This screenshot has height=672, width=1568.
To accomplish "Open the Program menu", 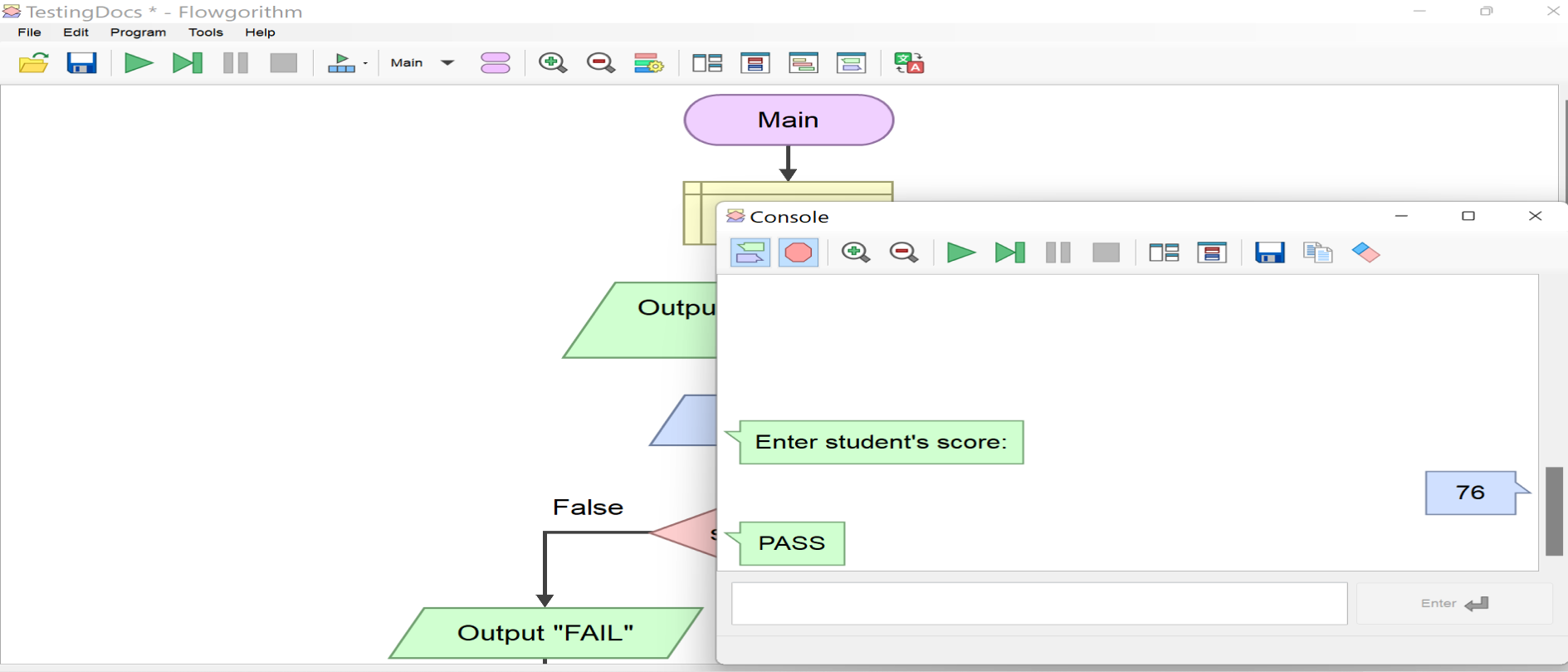I will point(138,32).
